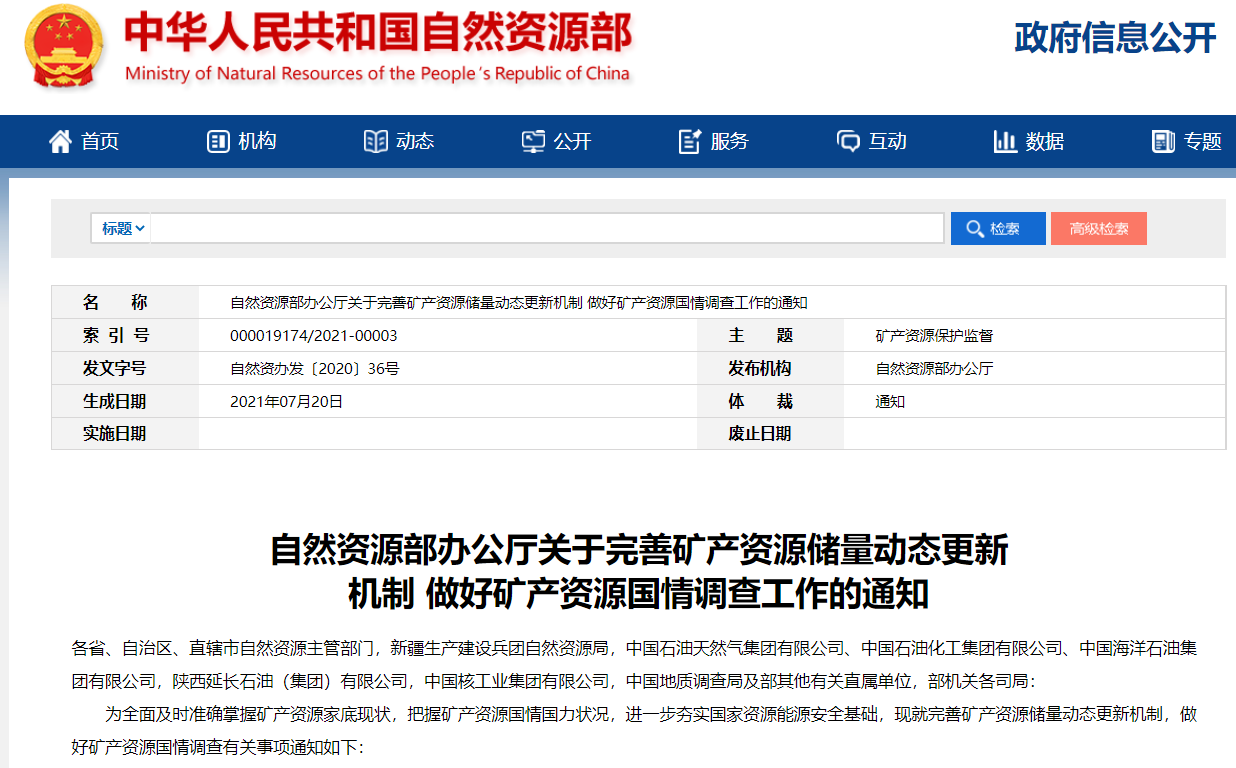1236x768 pixels.
Task: Click the edit note icon for 服务
Action: tap(689, 142)
